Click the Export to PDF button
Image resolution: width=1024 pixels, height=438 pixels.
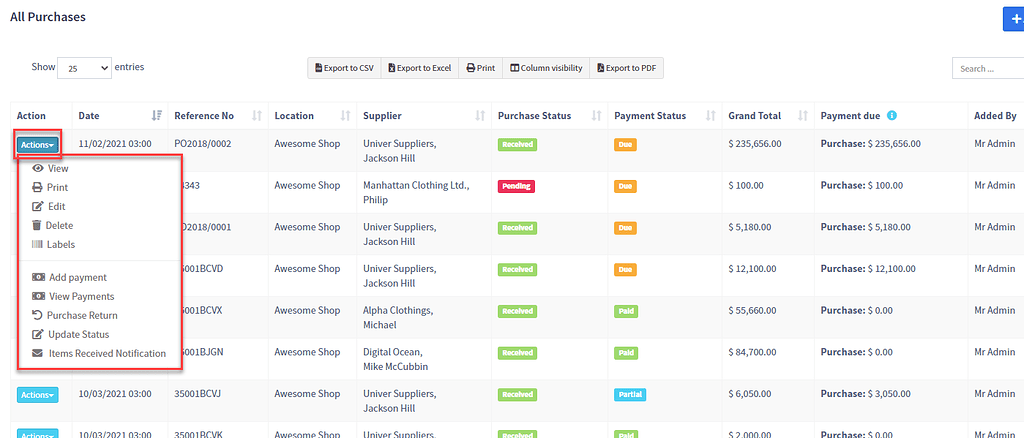[626, 68]
